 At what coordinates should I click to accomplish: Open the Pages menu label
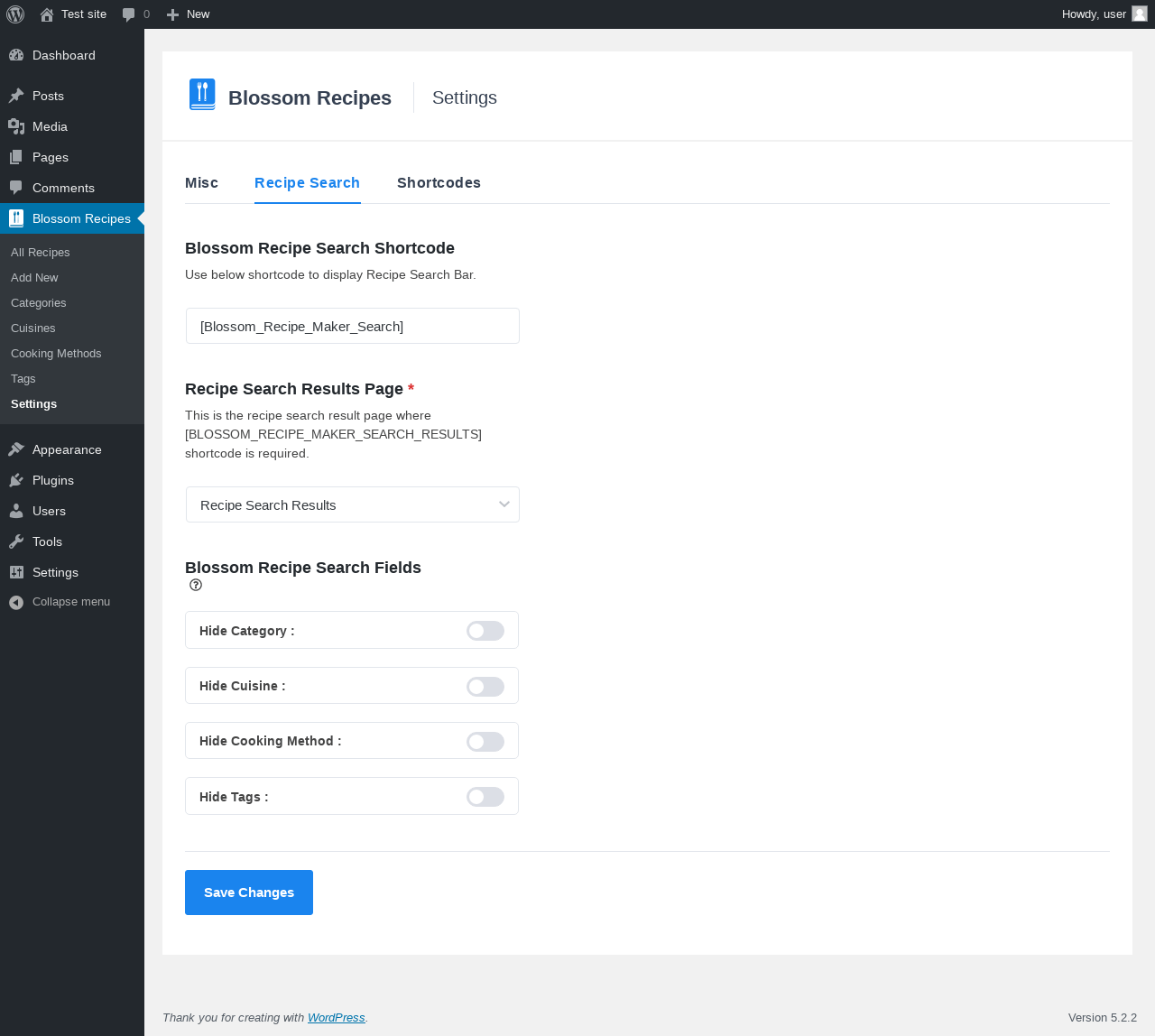click(x=51, y=157)
